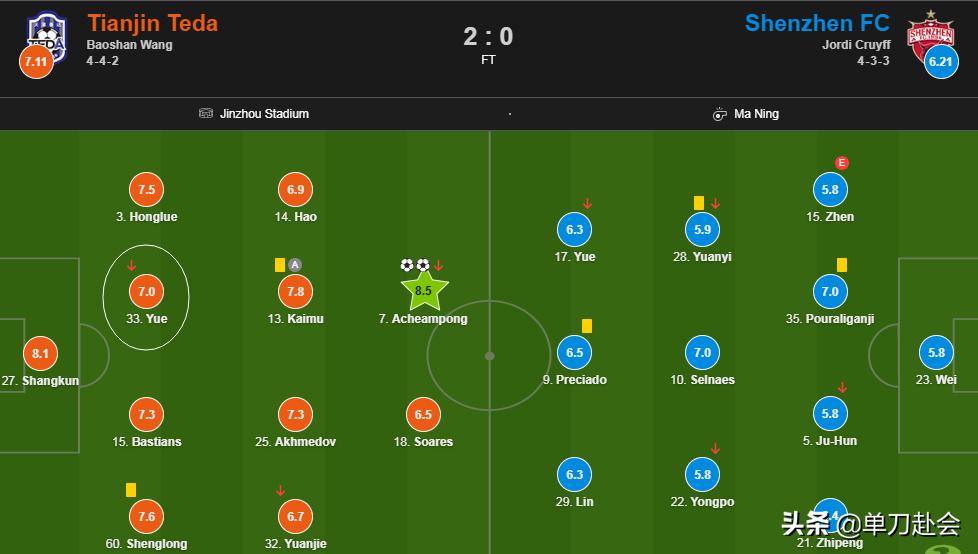This screenshot has width=978, height=554.
Task: Click the red E badge above Zhen
Action: [842, 163]
